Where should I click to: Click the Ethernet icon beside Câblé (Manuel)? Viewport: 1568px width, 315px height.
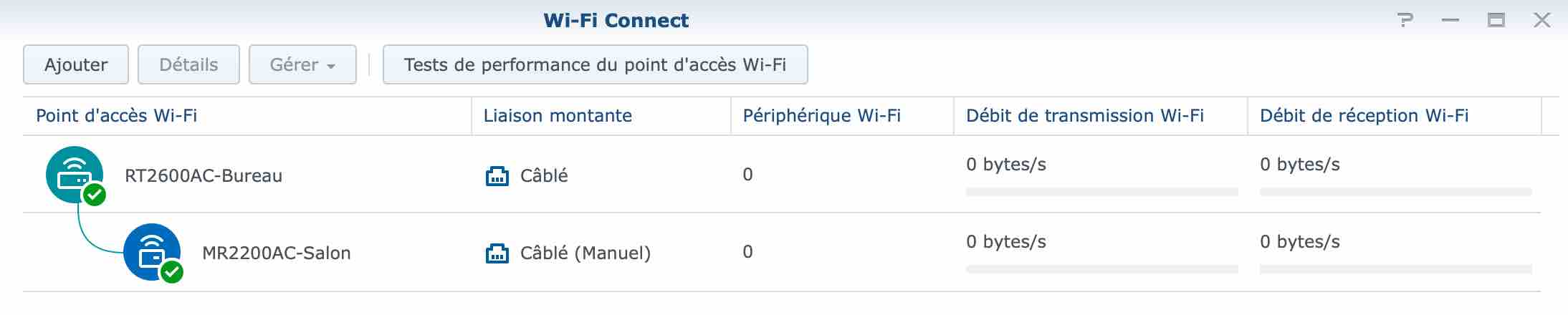(497, 253)
